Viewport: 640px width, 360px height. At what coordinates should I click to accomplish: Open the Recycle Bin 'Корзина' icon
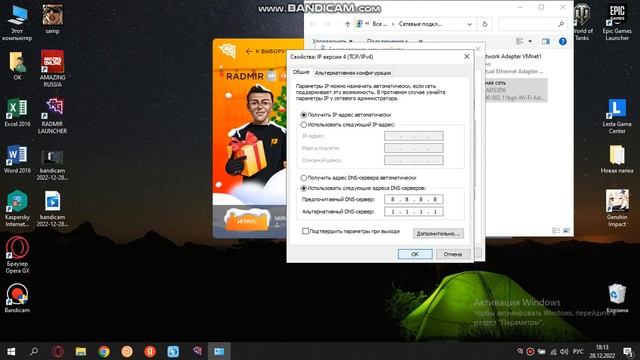click(x=617, y=298)
